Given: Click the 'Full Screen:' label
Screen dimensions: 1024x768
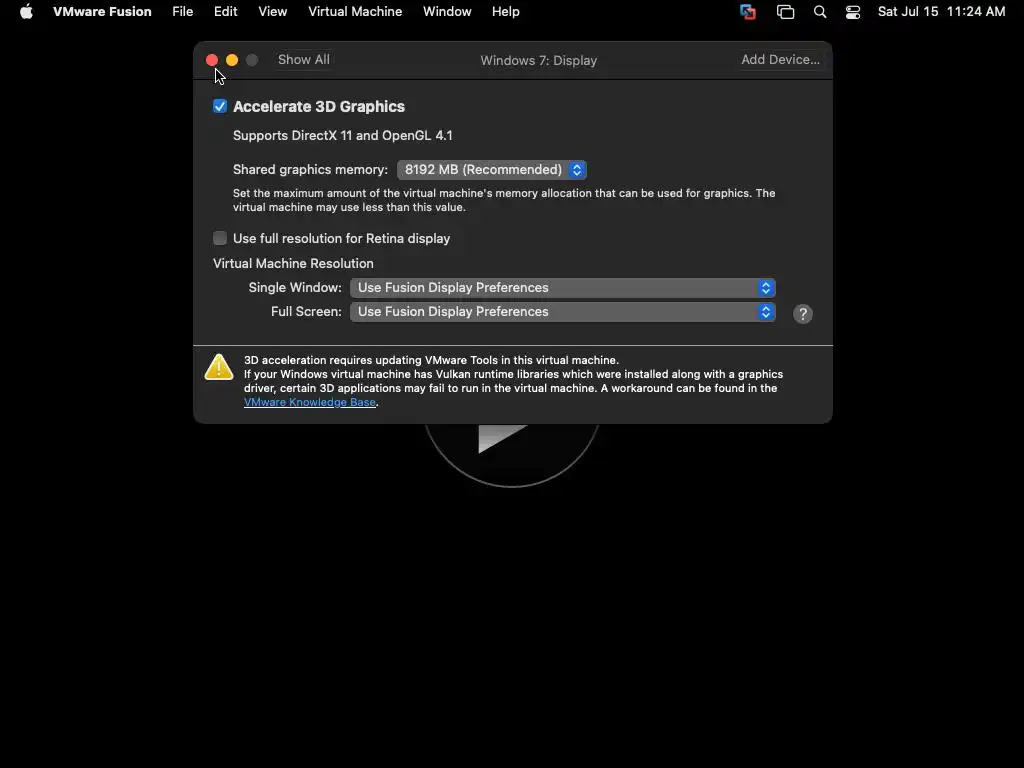Looking at the screenshot, I should click(x=306, y=312).
